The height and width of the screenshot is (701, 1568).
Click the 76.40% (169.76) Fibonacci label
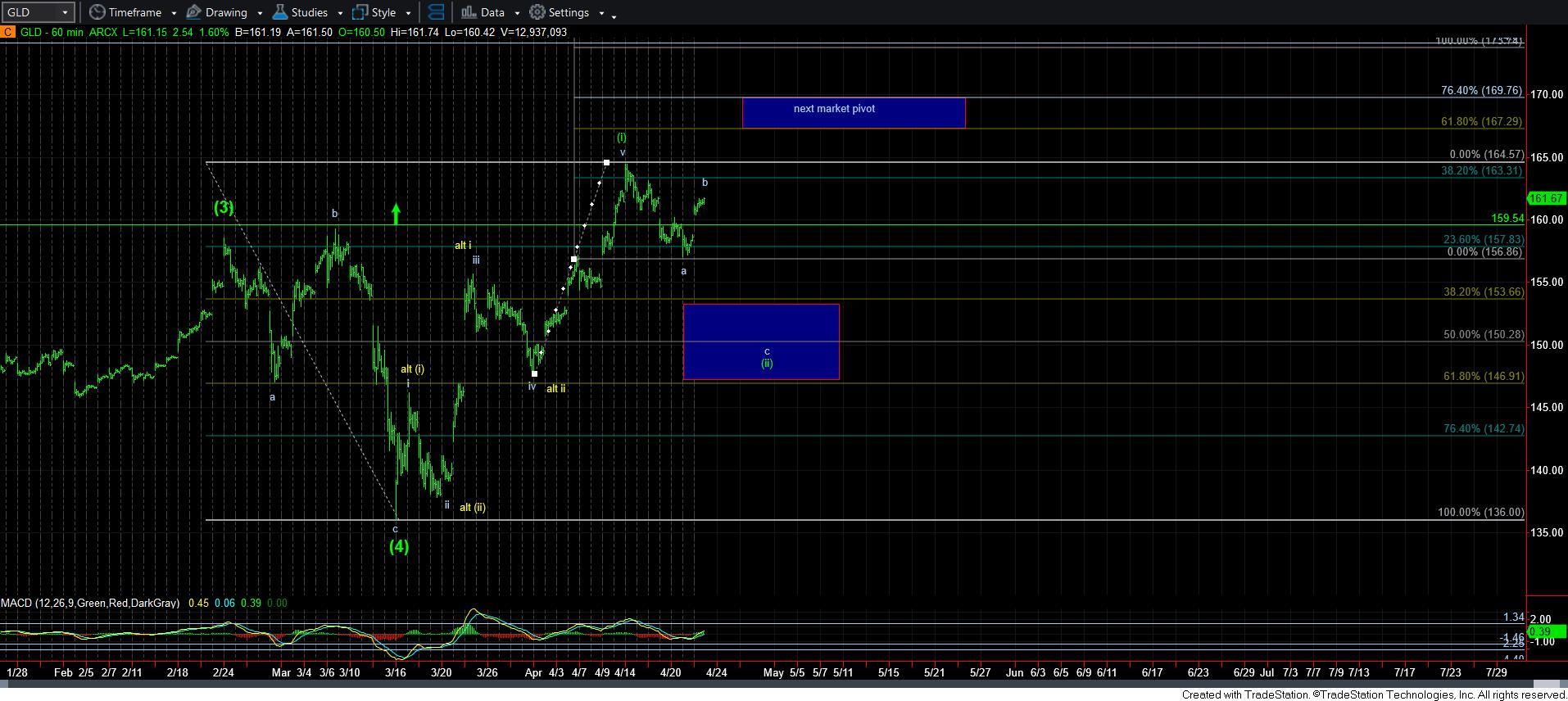[1481, 91]
